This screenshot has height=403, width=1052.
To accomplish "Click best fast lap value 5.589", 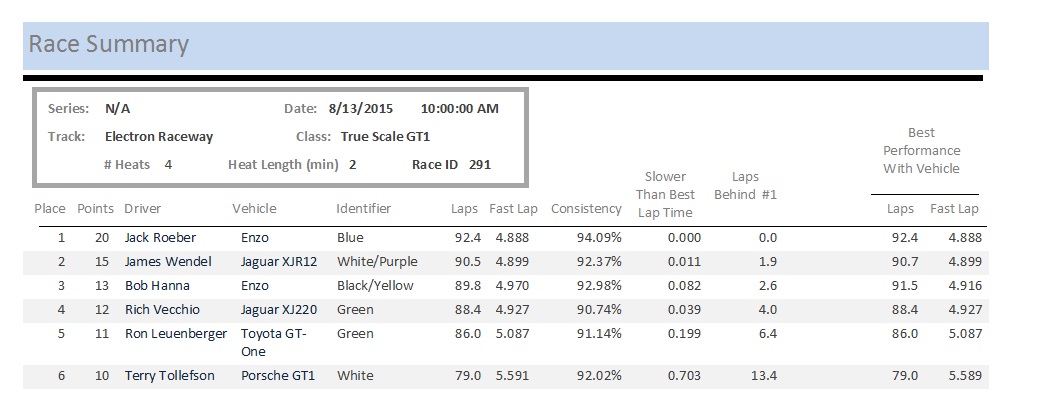I will coord(965,376).
